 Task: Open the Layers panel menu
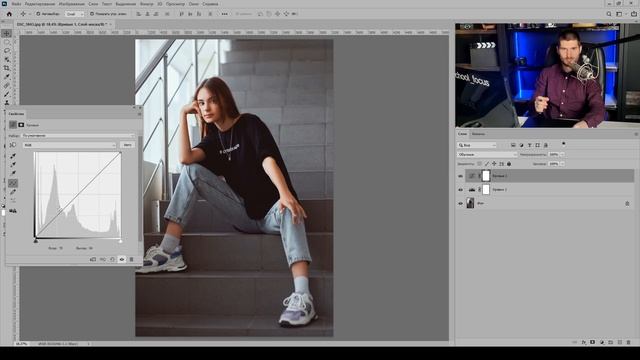point(636,134)
